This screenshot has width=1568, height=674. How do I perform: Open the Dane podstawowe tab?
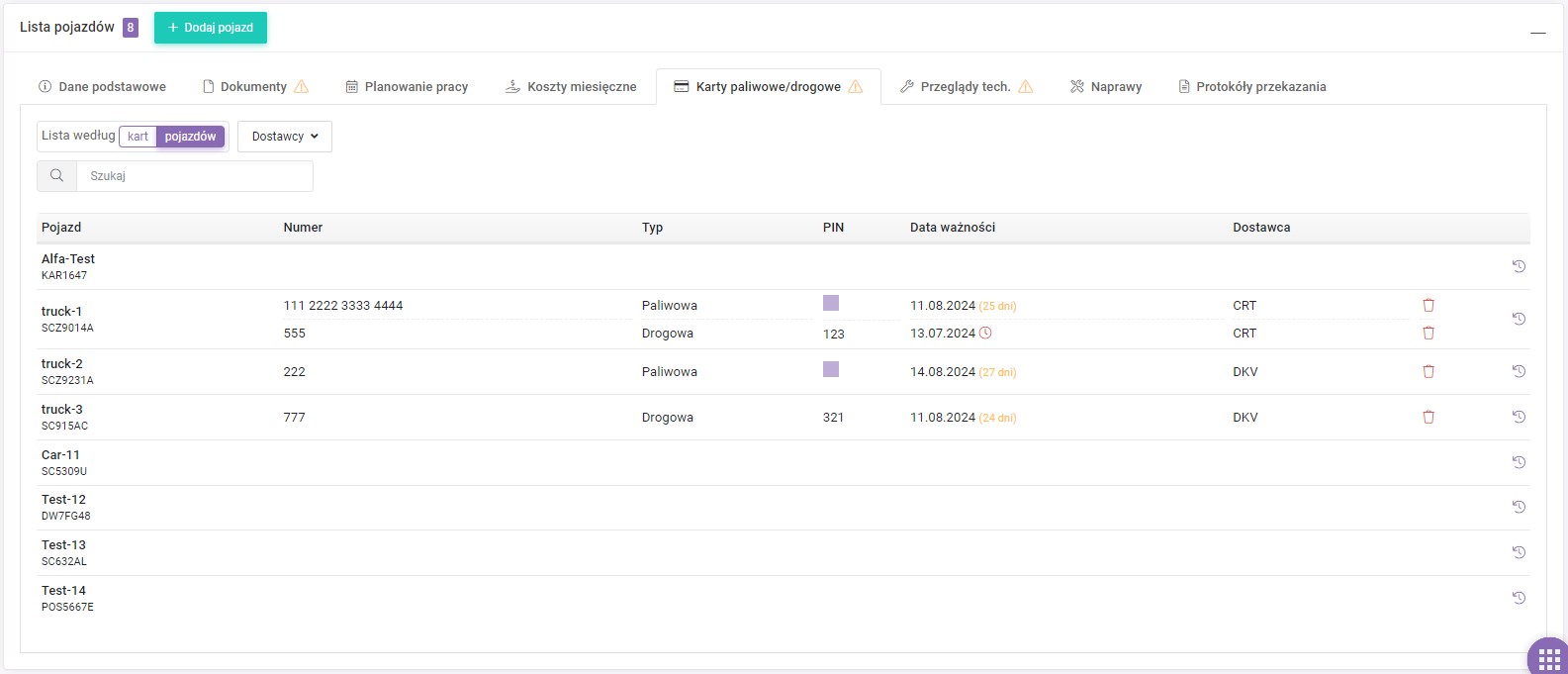[x=102, y=86]
